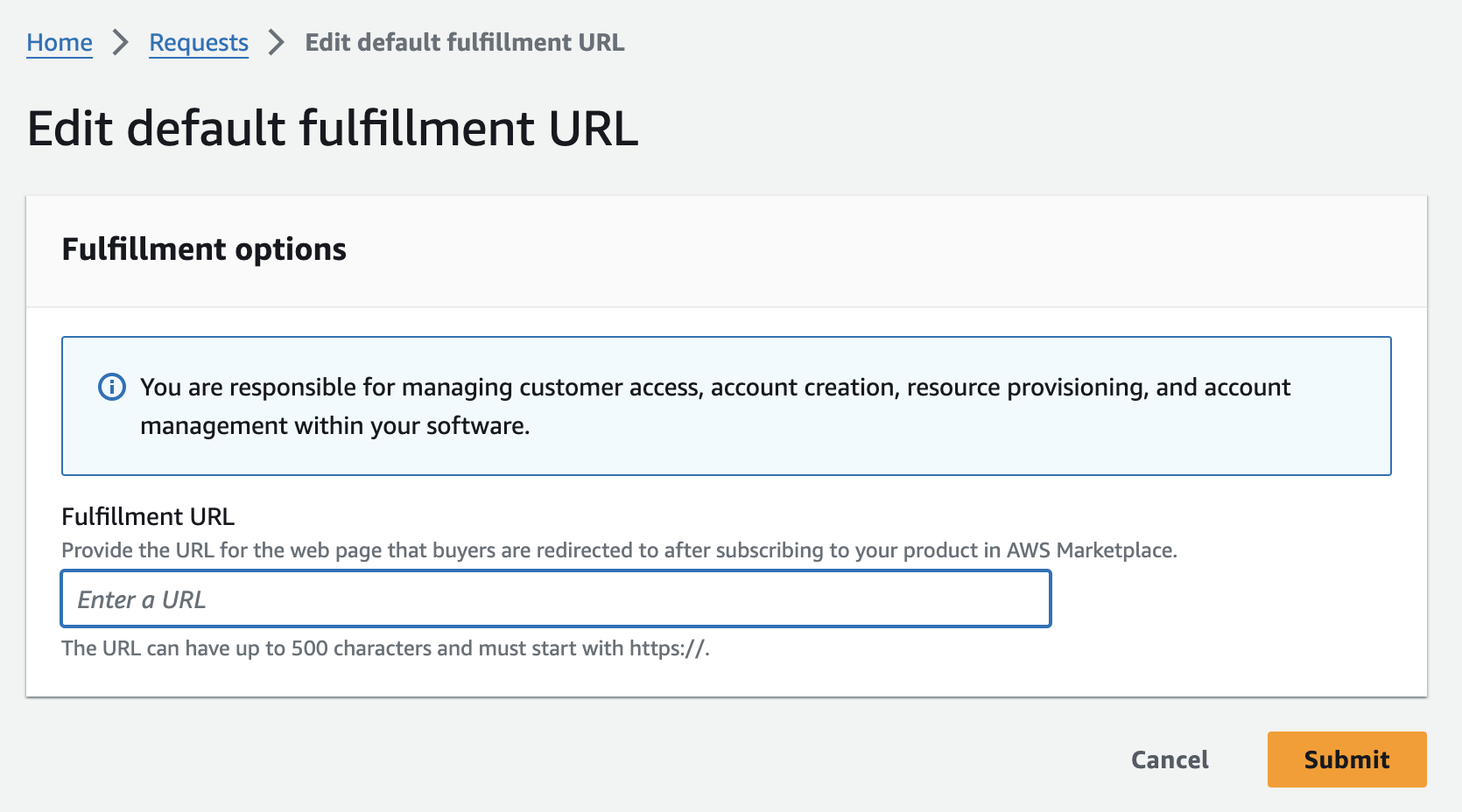Click the description mentioning AWS Marketplace

coord(618,550)
